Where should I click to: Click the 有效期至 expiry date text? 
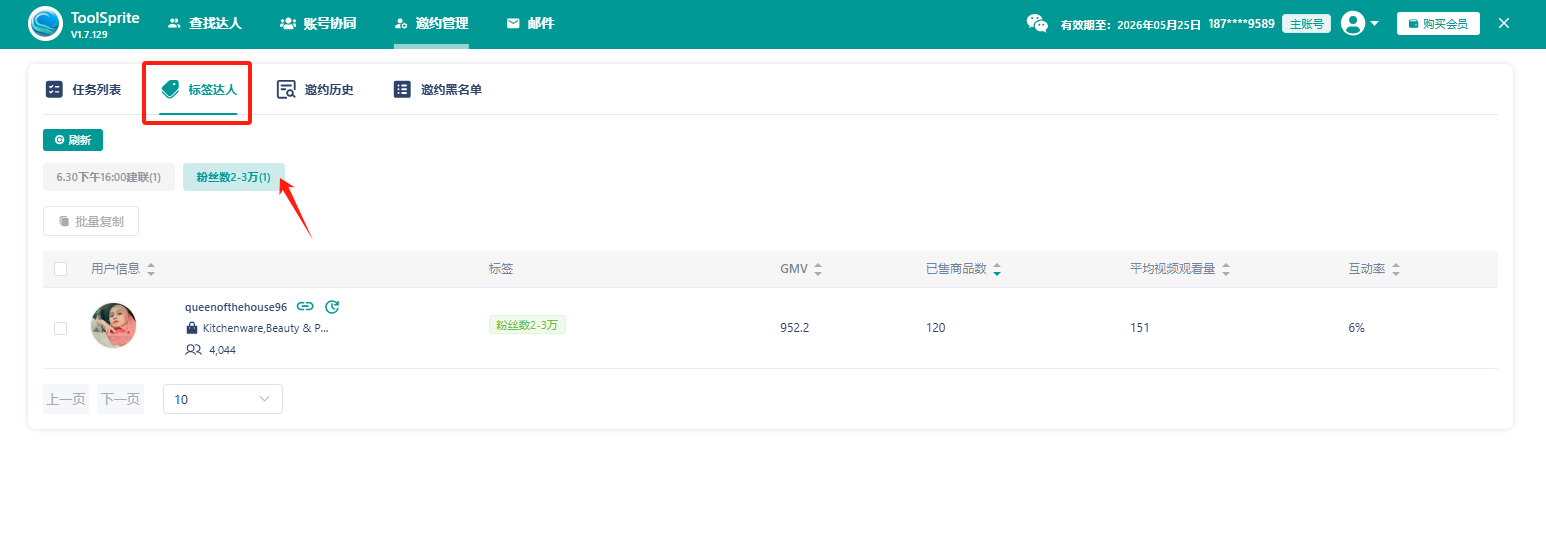(1130, 24)
